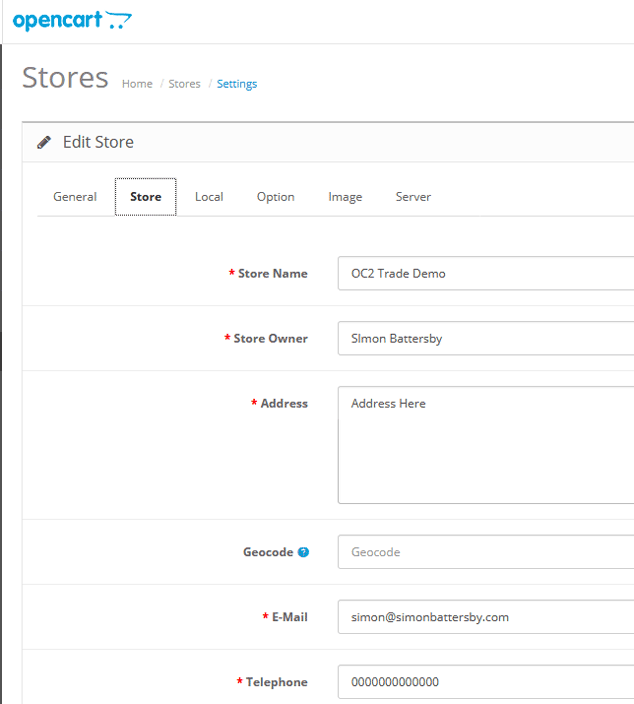Focus the empty Geocode field
The height and width of the screenshot is (704, 634).
pyautogui.click(x=486, y=552)
